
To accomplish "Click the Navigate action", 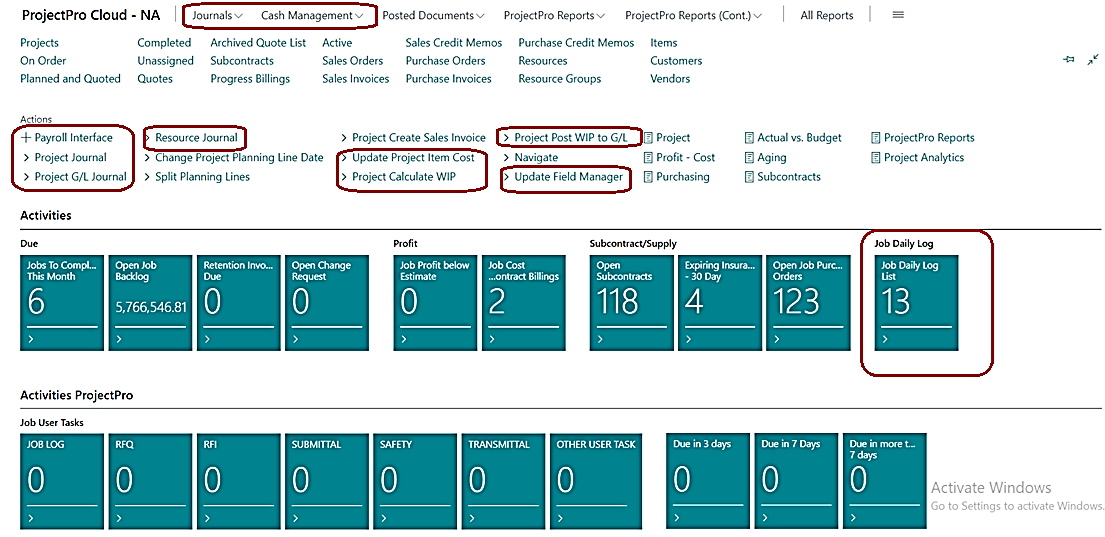I will point(531,157).
